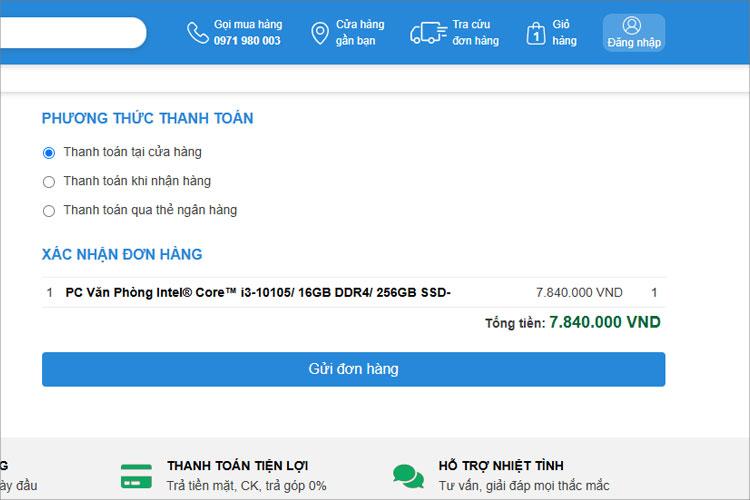Click the PC Văn Phòng Intel Core product name

point(258,293)
